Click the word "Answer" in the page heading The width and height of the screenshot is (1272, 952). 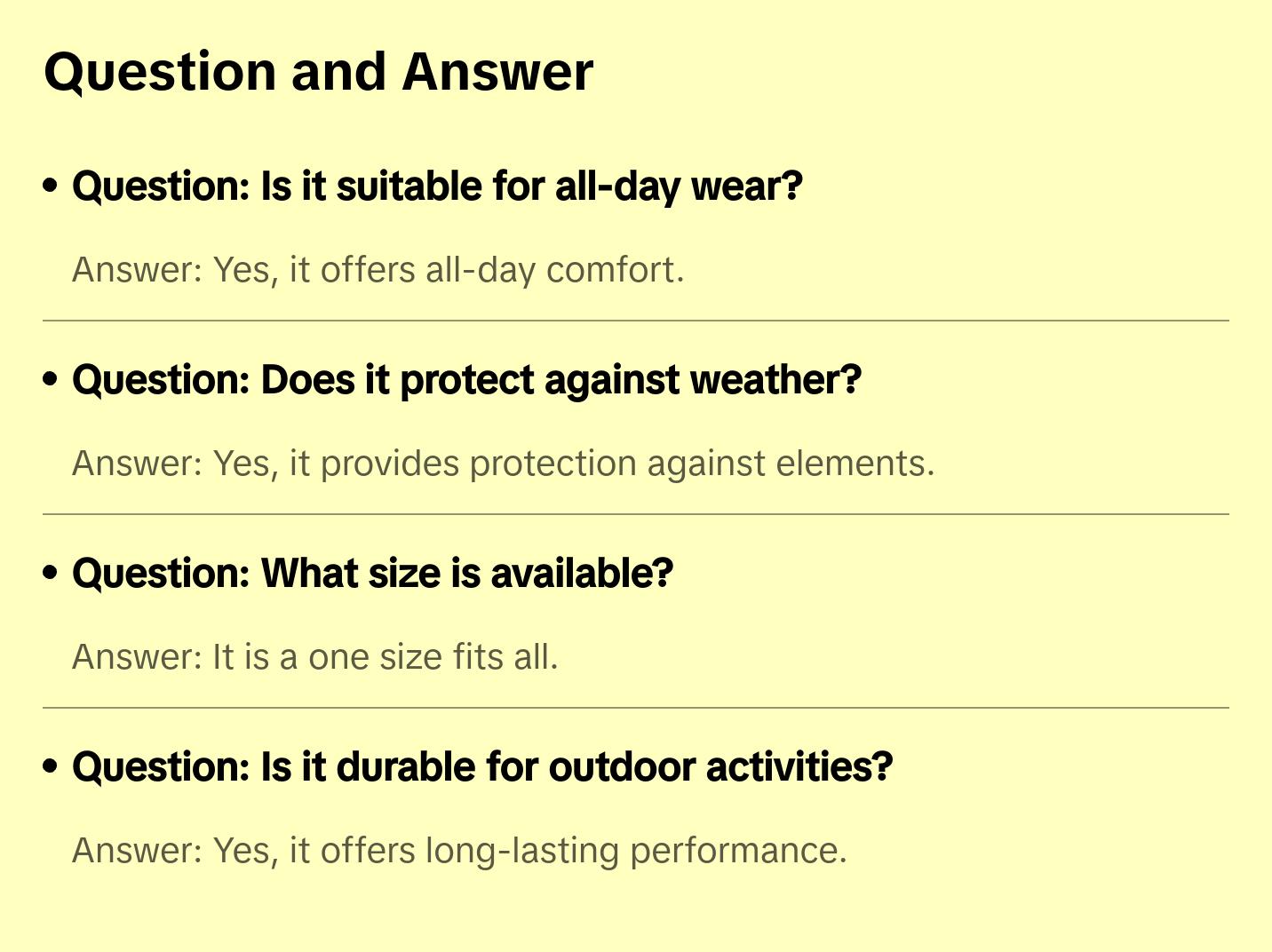coord(497,72)
